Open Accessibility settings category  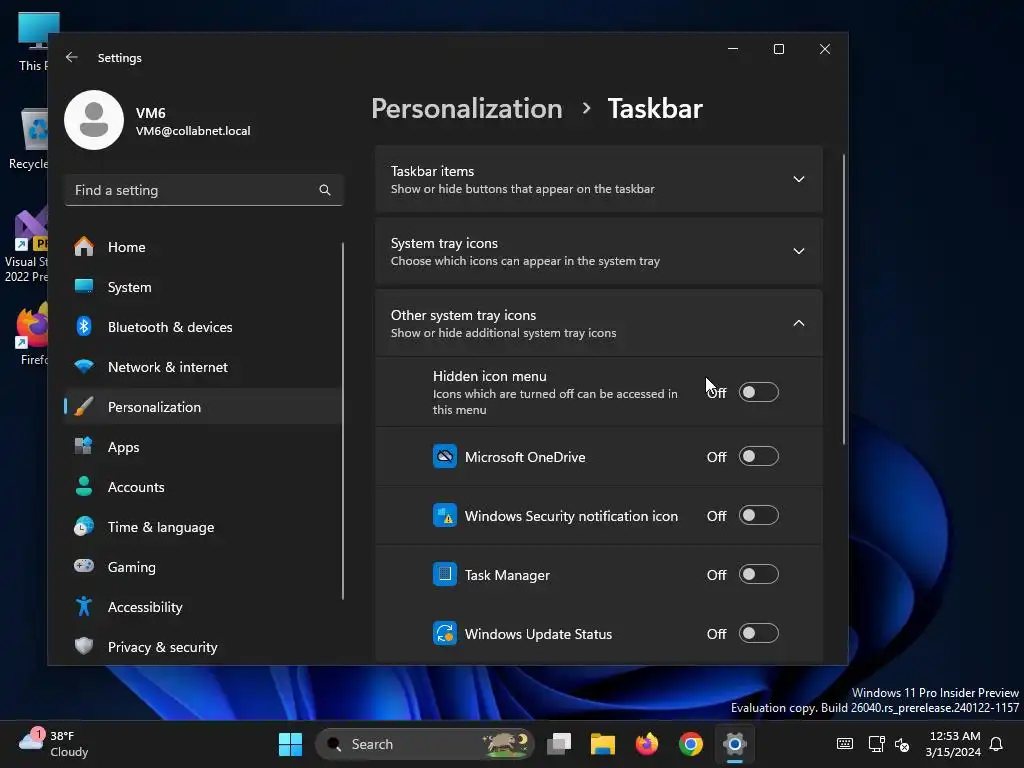202,607
